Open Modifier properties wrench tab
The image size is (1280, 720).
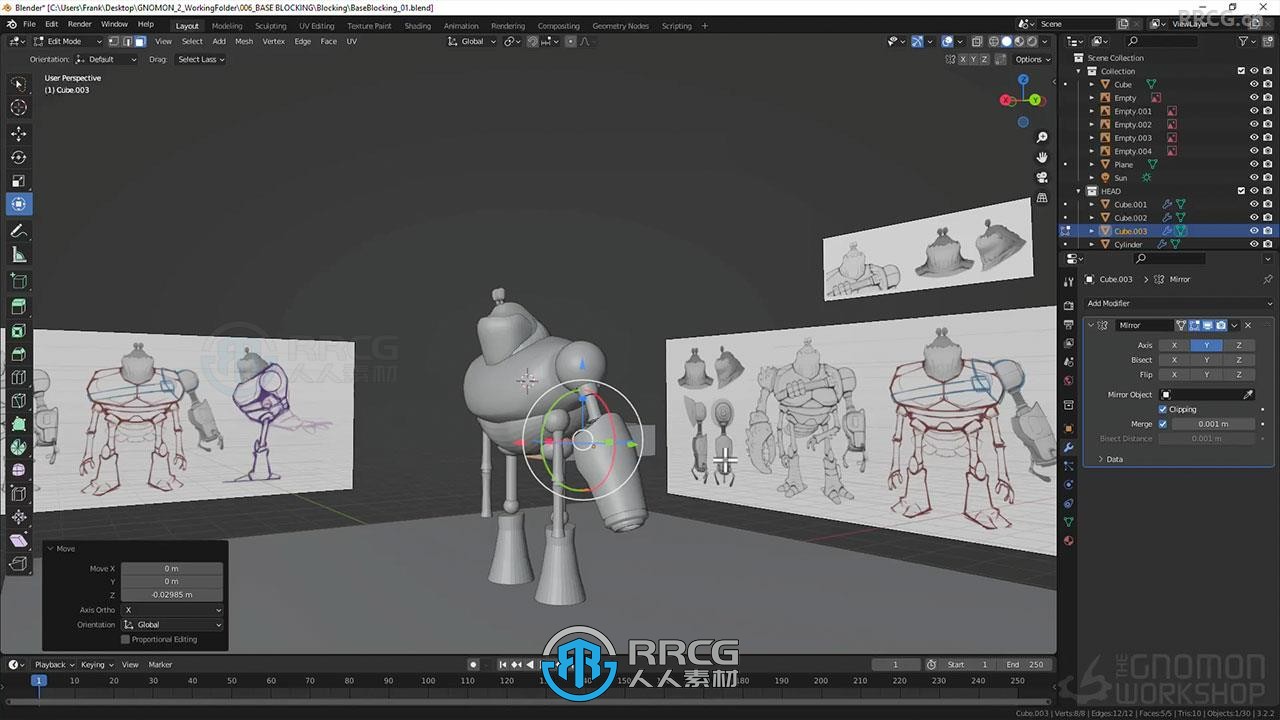click(1068, 446)
